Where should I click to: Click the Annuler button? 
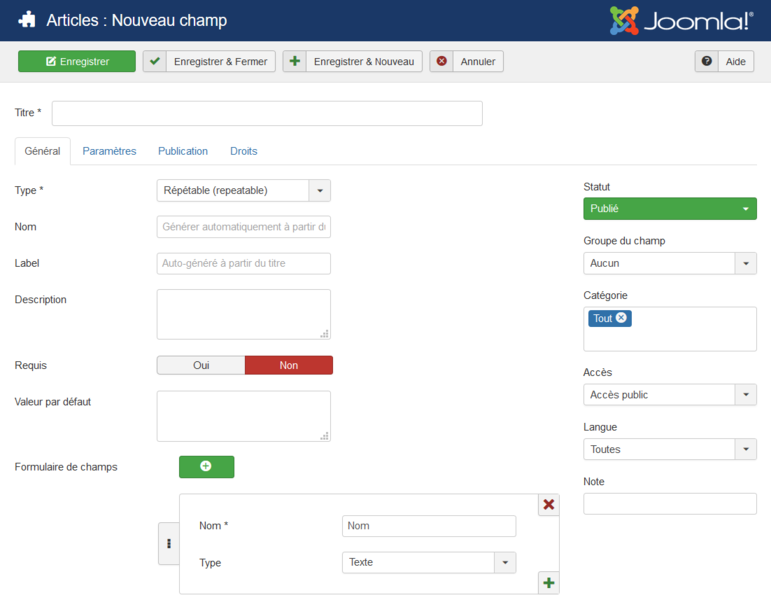coord(467,61)
